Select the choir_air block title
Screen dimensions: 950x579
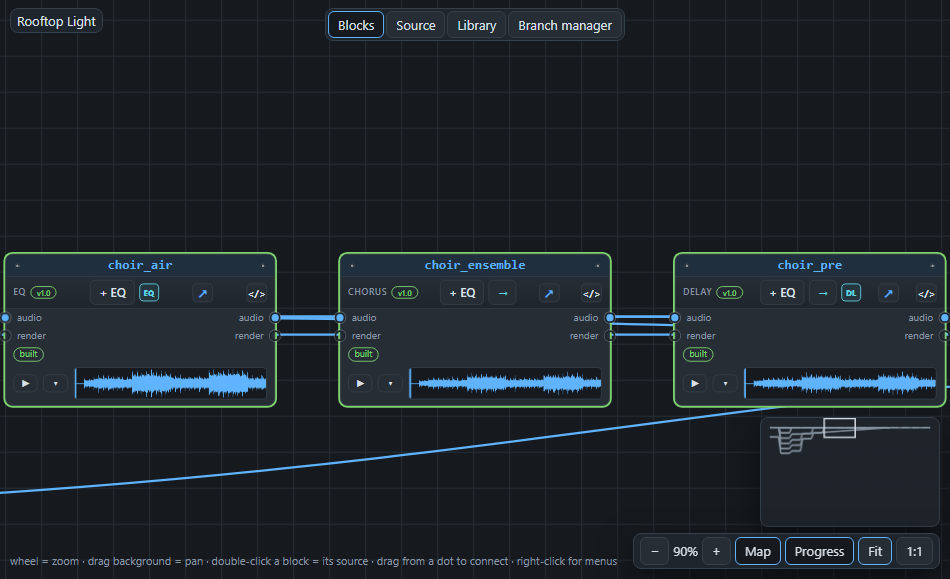(x=140, y=265)
